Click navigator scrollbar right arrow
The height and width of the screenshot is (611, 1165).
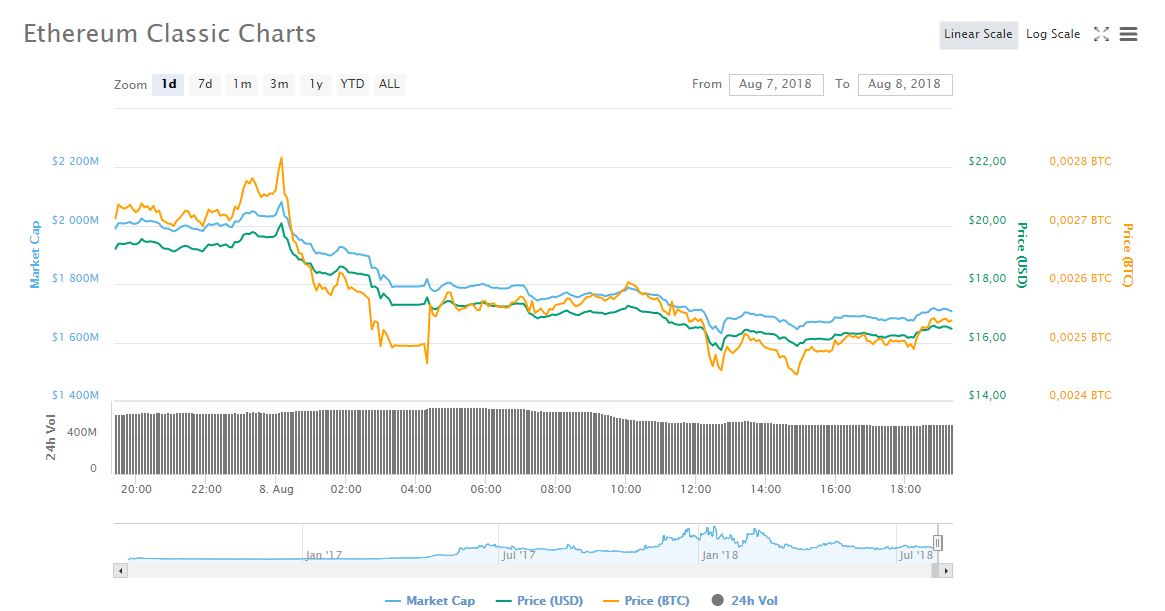pyautogui.click(x=946, y=570)
